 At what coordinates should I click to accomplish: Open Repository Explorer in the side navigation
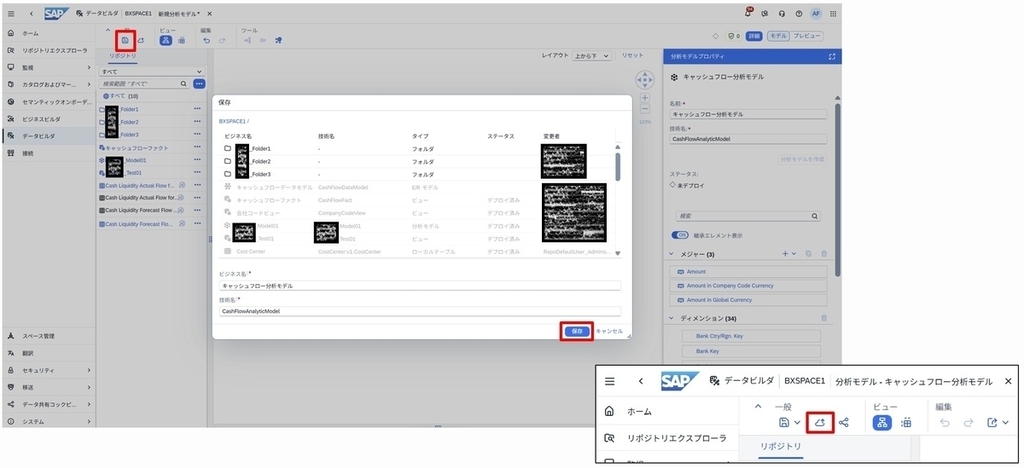point(48,50)
